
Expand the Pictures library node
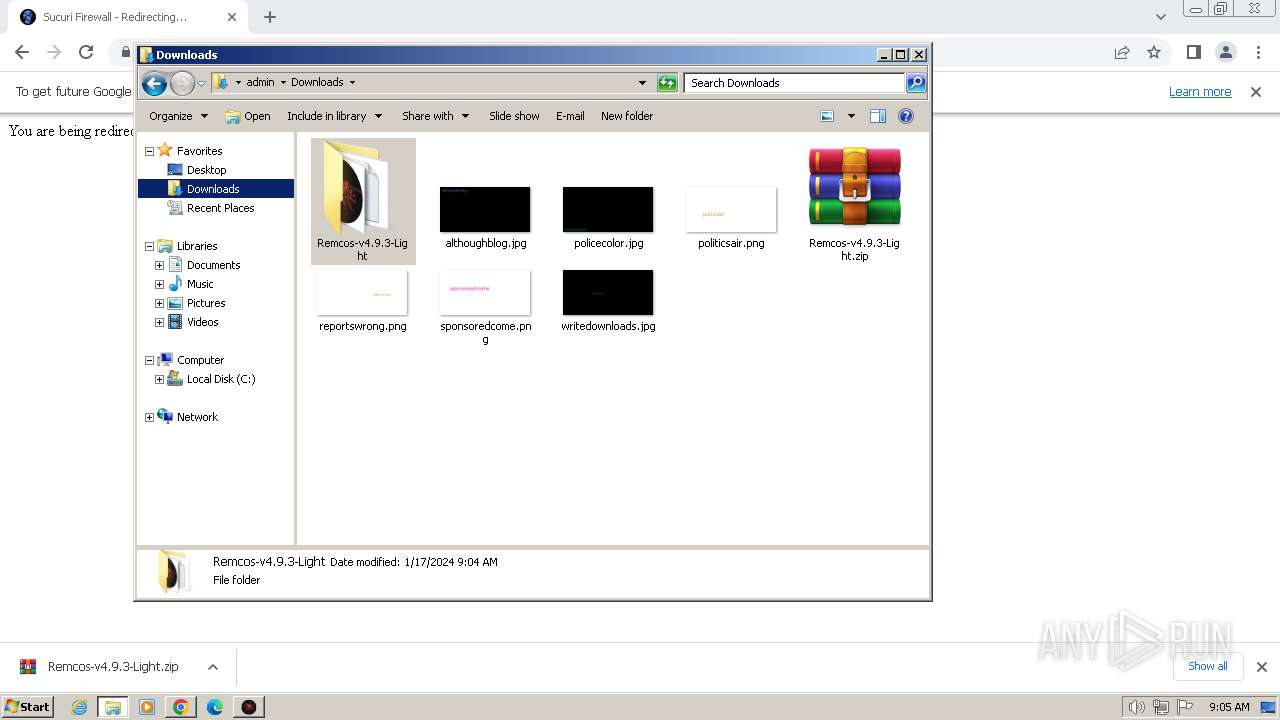(x=159, y=303)
